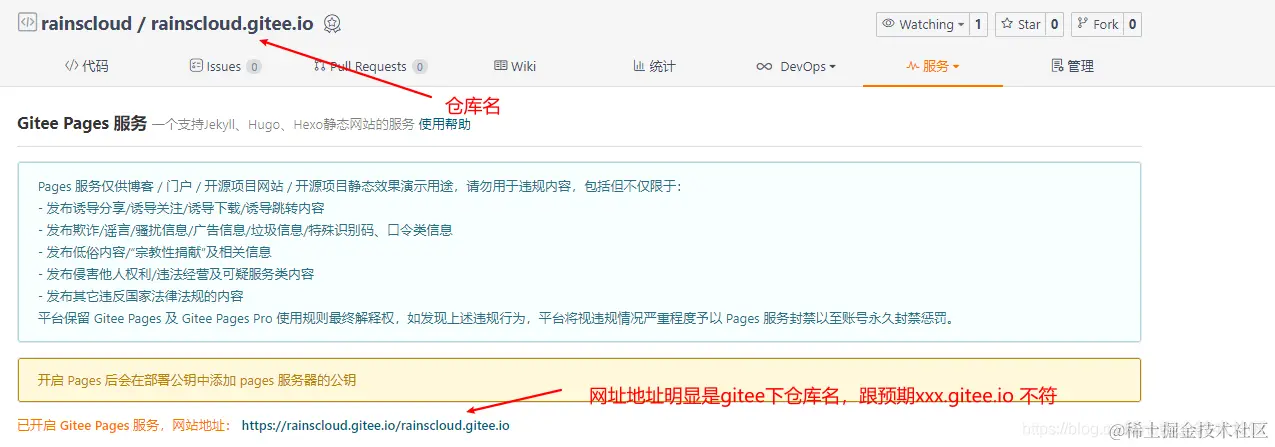Switch to the 统计 tab

(654, 66)
